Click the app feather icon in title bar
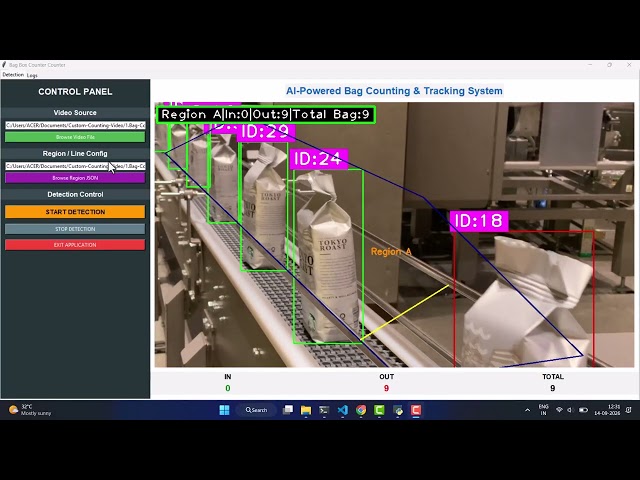The width and height of the screenshot is (640, 480). [4, 65]
